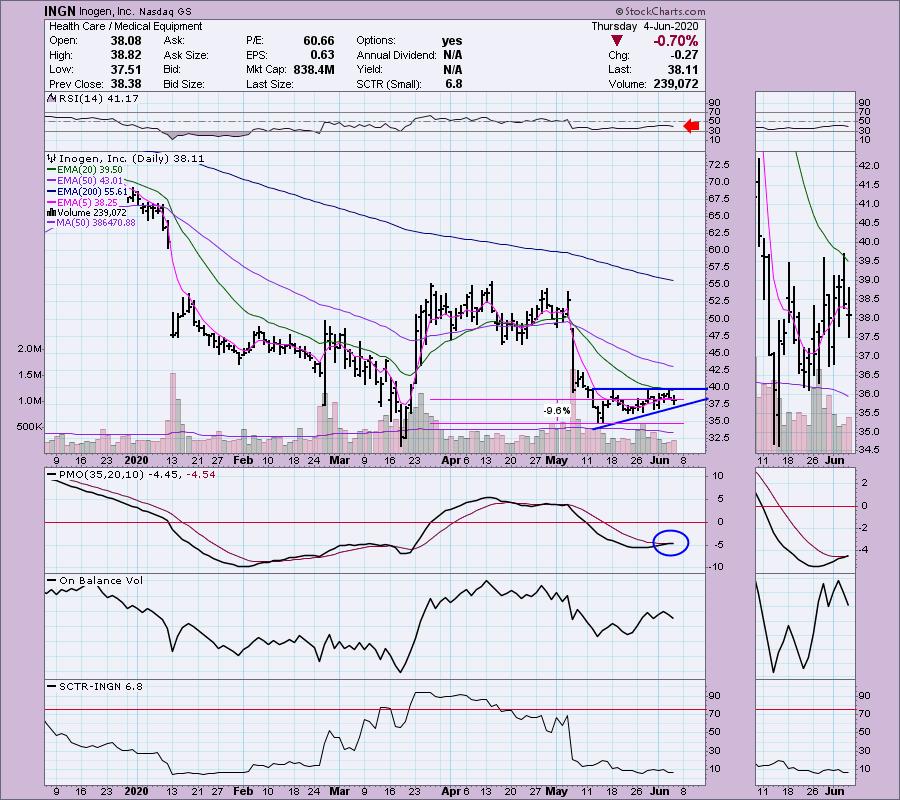Image resolution: width=900 pixels, height=800 pixels.
Task: Click the Yield N/A value
Action: tap(452, 69)
